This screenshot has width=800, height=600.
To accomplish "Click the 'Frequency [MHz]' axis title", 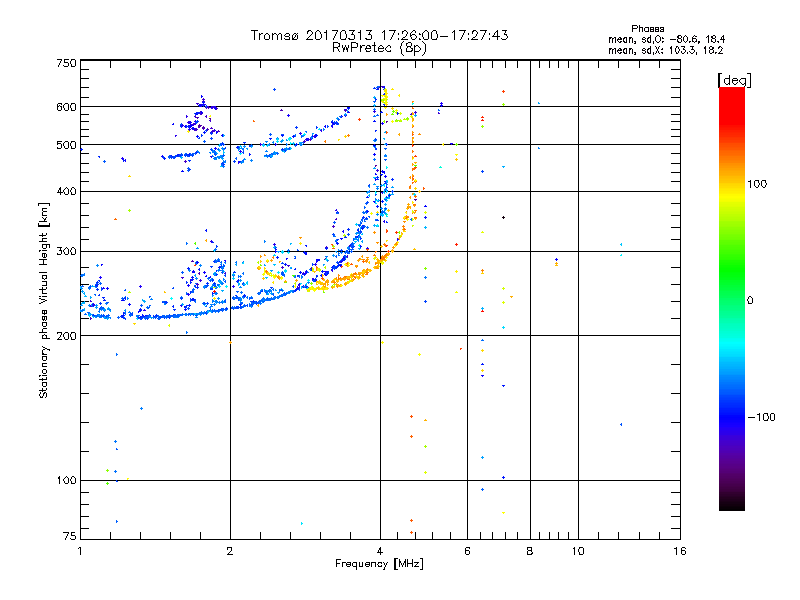I will [x=379, y=564].
